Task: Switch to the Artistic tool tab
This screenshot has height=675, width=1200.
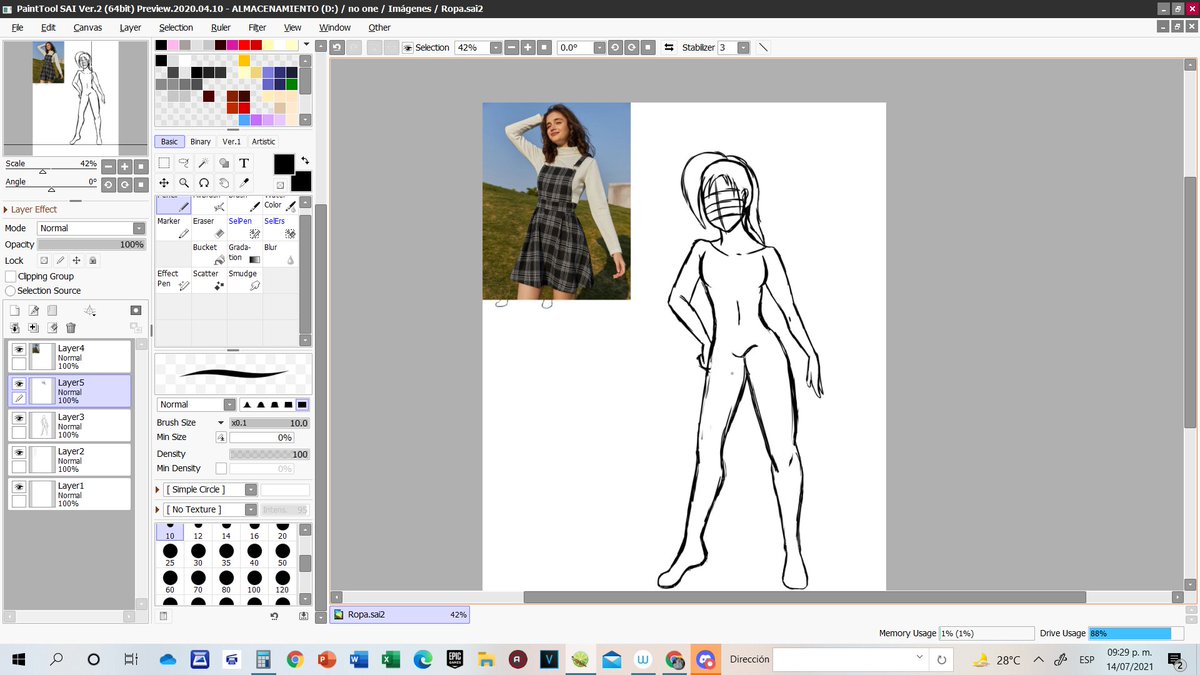Action: (x=263, y=141)
